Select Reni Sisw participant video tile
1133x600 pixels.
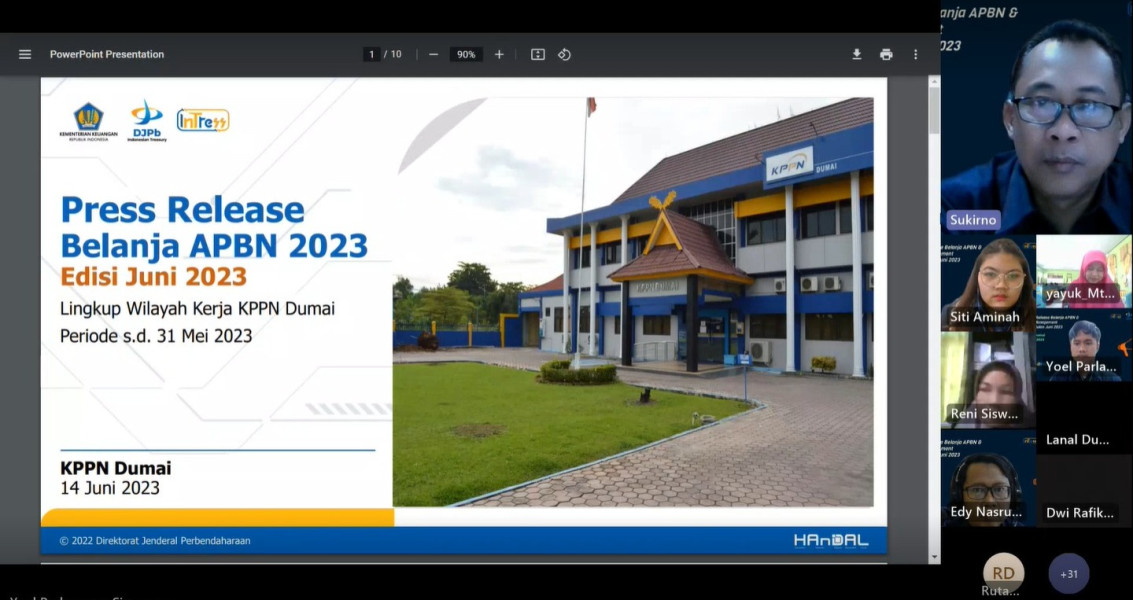(x=987, y=381)
